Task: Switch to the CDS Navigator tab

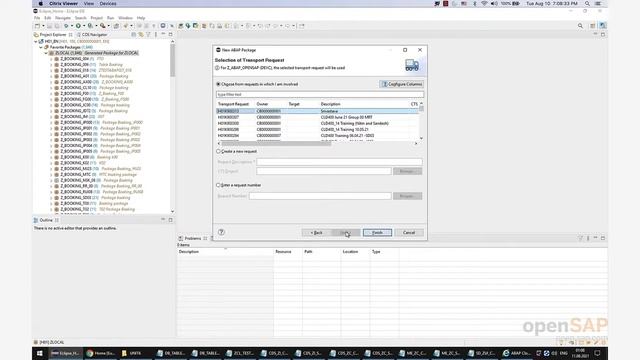Action: 91,35
